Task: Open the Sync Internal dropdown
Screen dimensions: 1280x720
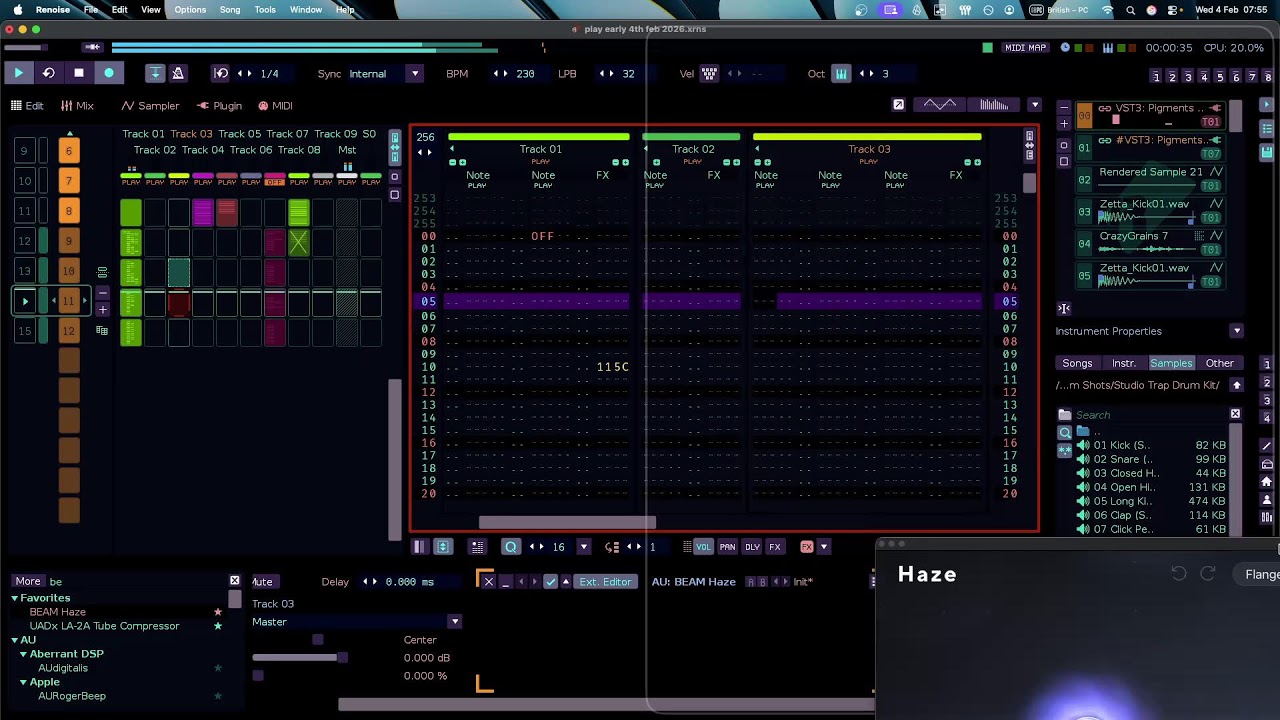Action: point(413,73)
